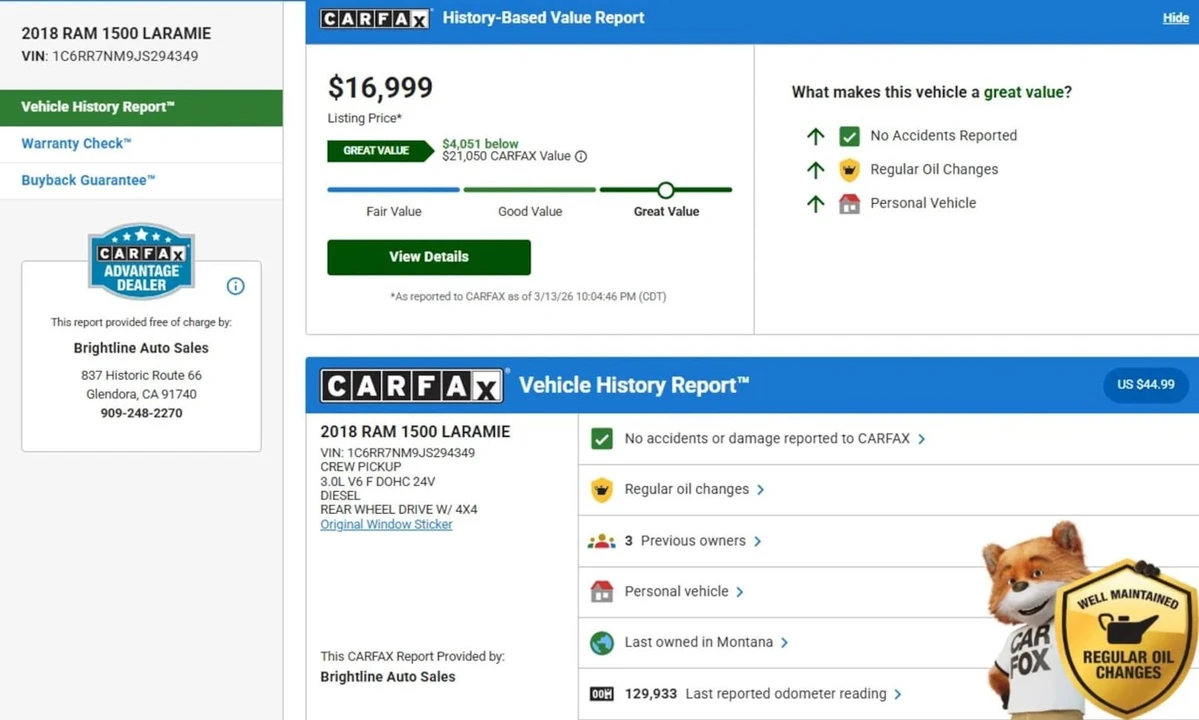Click the Fair Value label under the slider
The width and height of the screenshot is (1199, 720).
coord(394,212)
